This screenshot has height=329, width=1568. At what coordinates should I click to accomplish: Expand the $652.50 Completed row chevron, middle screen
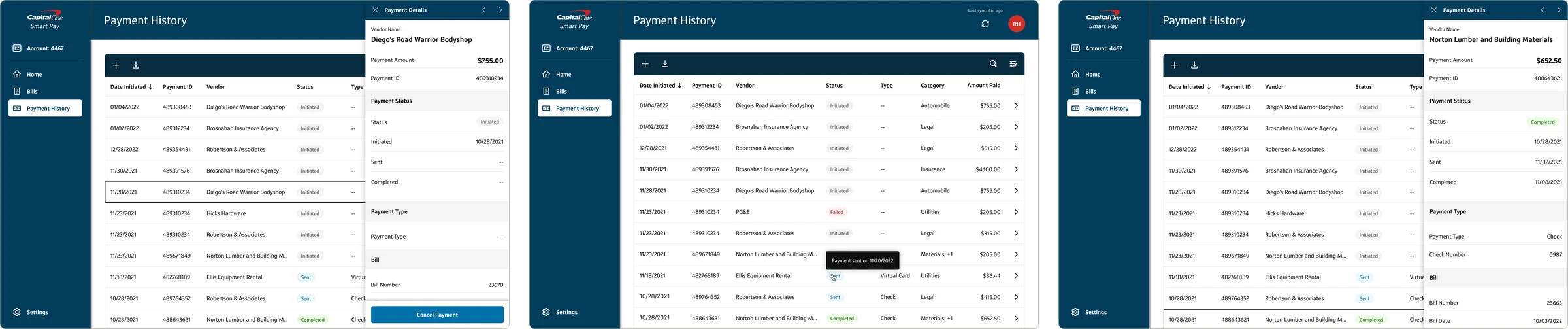(1016, 319)
